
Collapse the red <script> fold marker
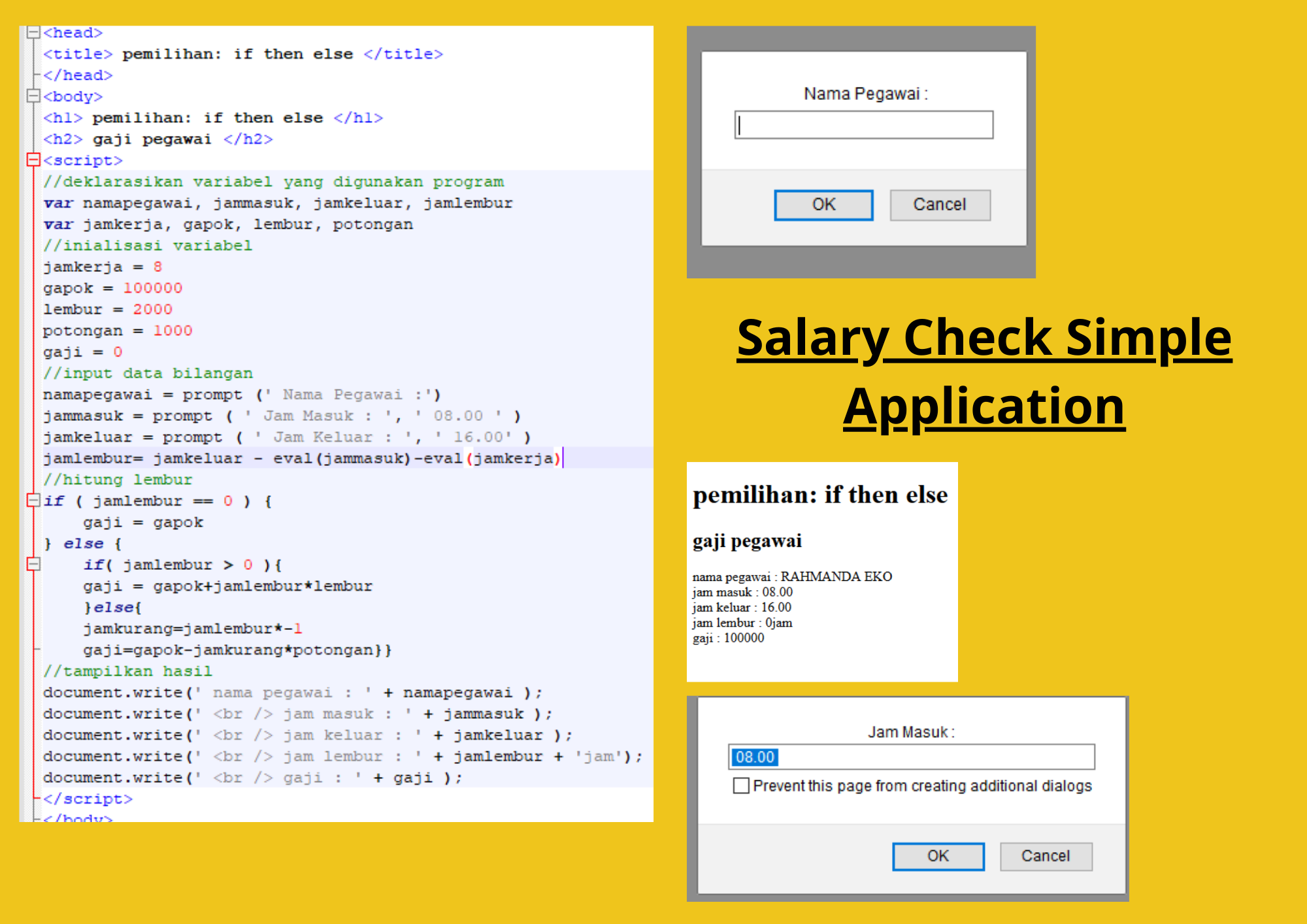tap(33, 159)
